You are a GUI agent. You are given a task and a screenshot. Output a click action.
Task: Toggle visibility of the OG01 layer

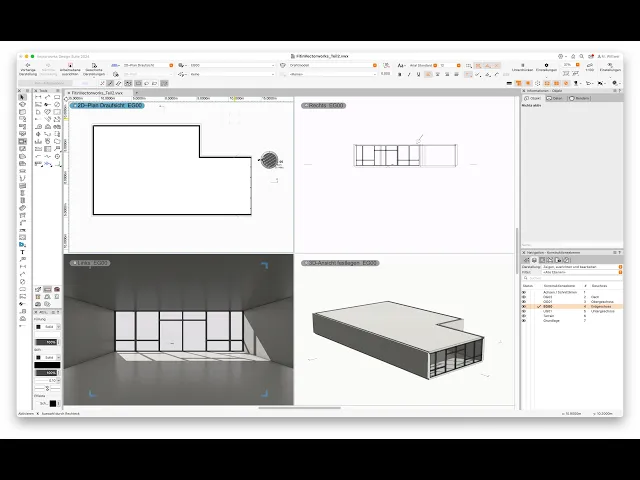point(524,302)
